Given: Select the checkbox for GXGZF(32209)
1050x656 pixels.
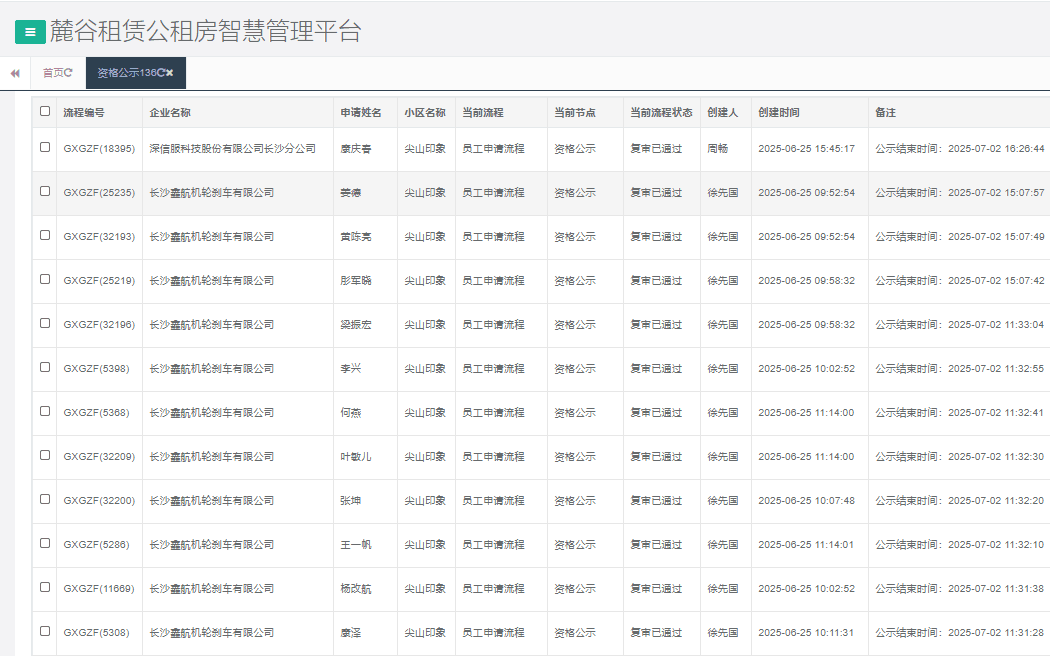Looking at the screenshot, I should tap(45, 455).
